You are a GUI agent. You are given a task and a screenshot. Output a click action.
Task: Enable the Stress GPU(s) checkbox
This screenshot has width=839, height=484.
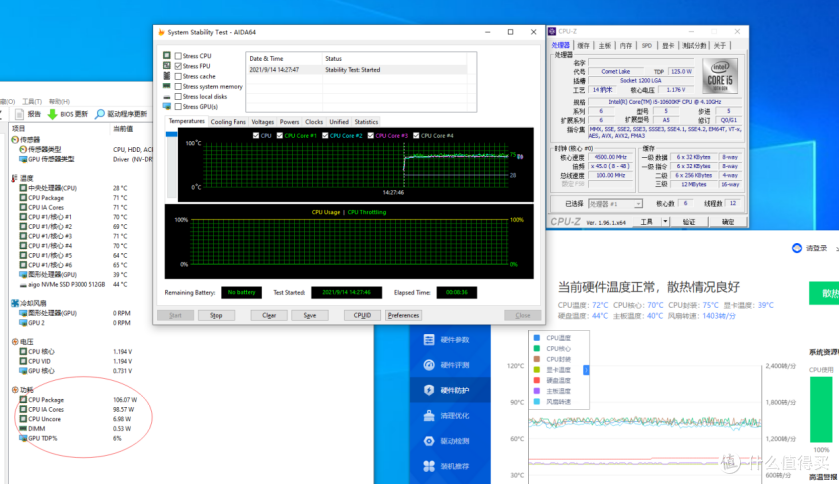[x=179, y=106]
